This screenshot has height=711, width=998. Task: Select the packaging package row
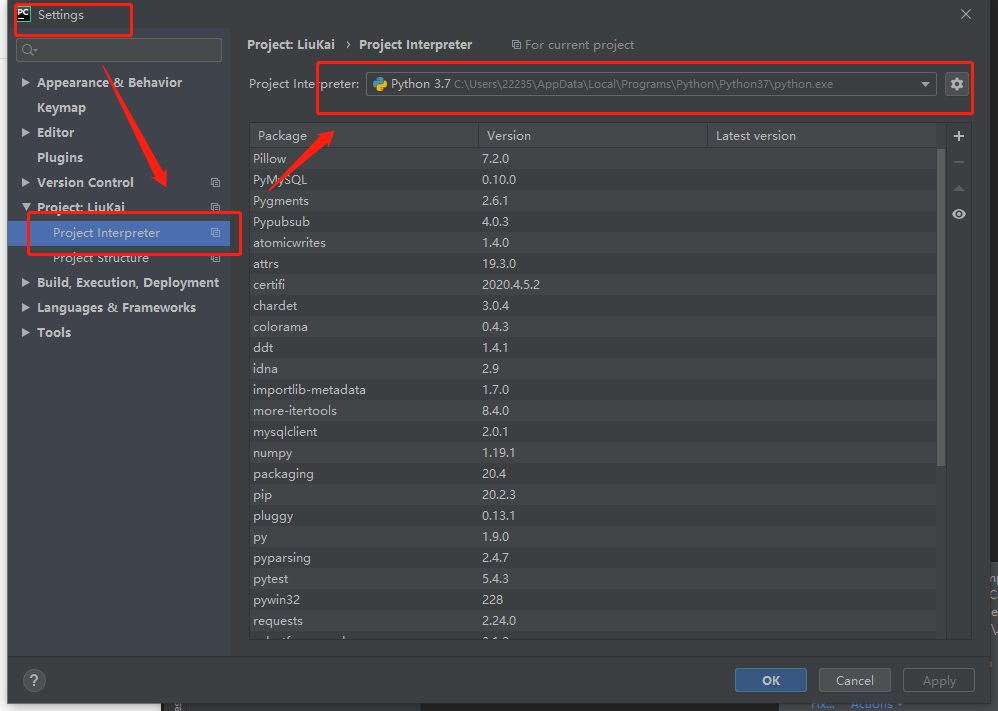tap(593, 474)
